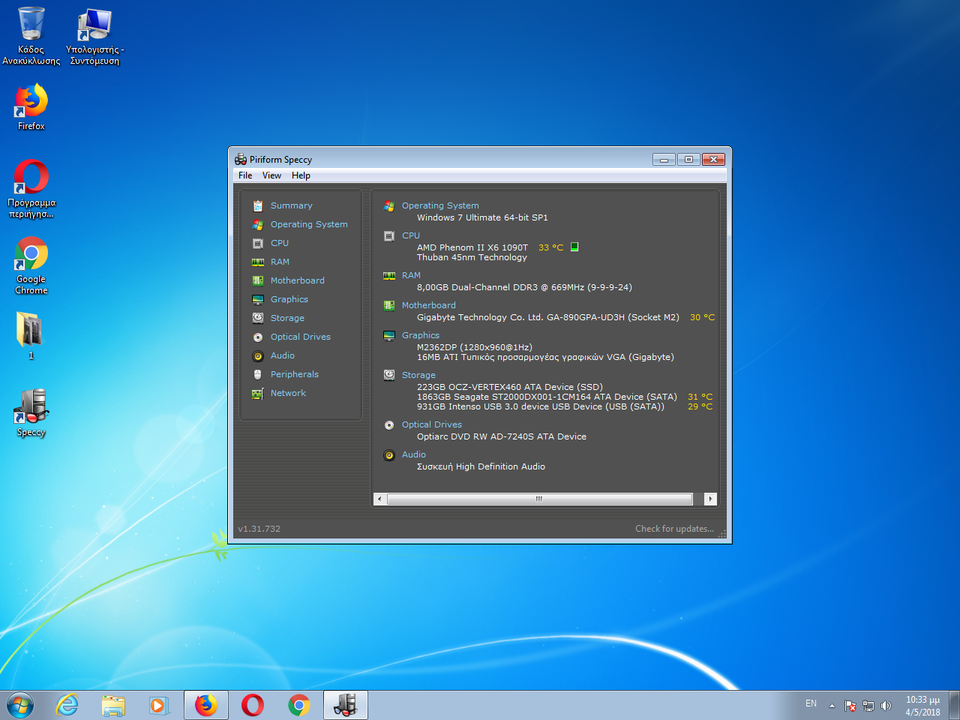Open Internet Explorer from the taskbar
Image resolution: width=960 pixels, height=720 pixels.
[x=67, y=706]
